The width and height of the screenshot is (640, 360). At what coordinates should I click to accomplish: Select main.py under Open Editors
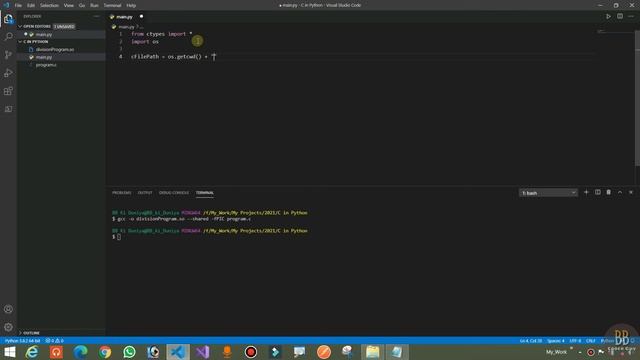tap(44, 34)
